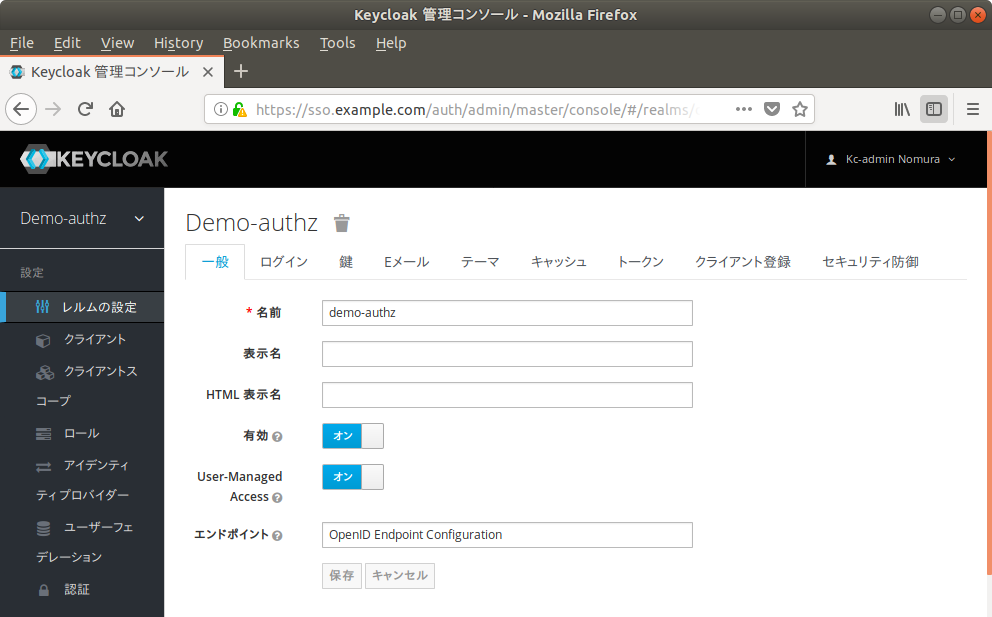
Task: Open クライアント via the cube icon
Action: pyautogui.click(x=42, y=339)
